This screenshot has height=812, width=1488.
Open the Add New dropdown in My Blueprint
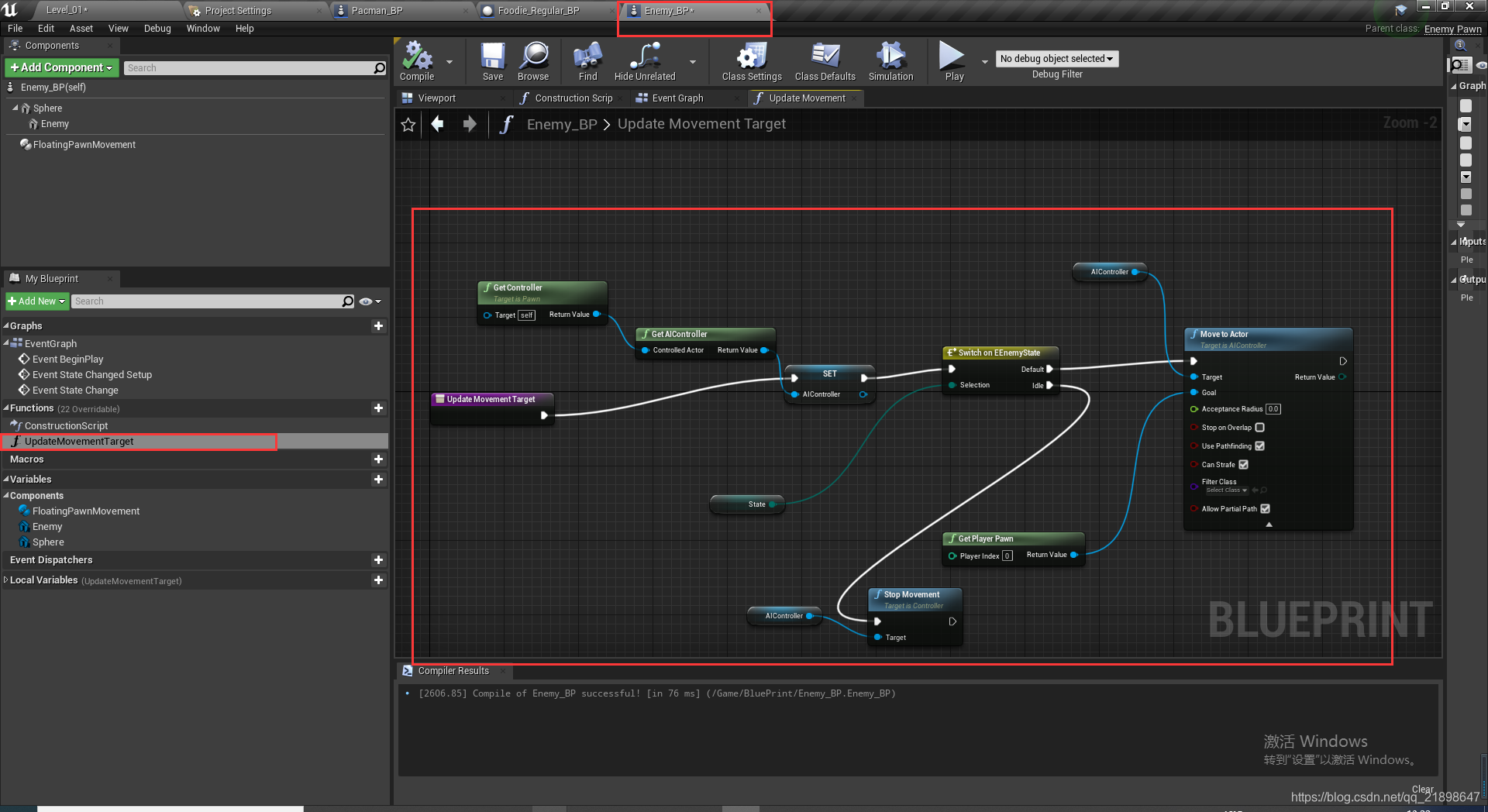tap(36, 301)
